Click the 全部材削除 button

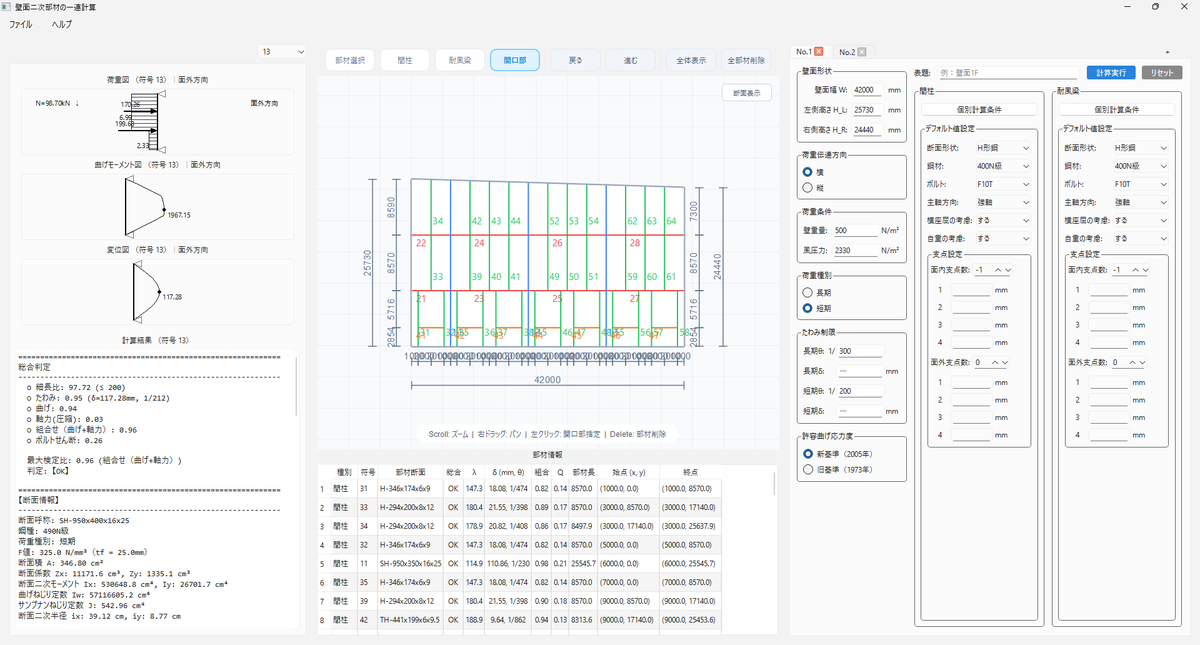[x=746, y=60]
